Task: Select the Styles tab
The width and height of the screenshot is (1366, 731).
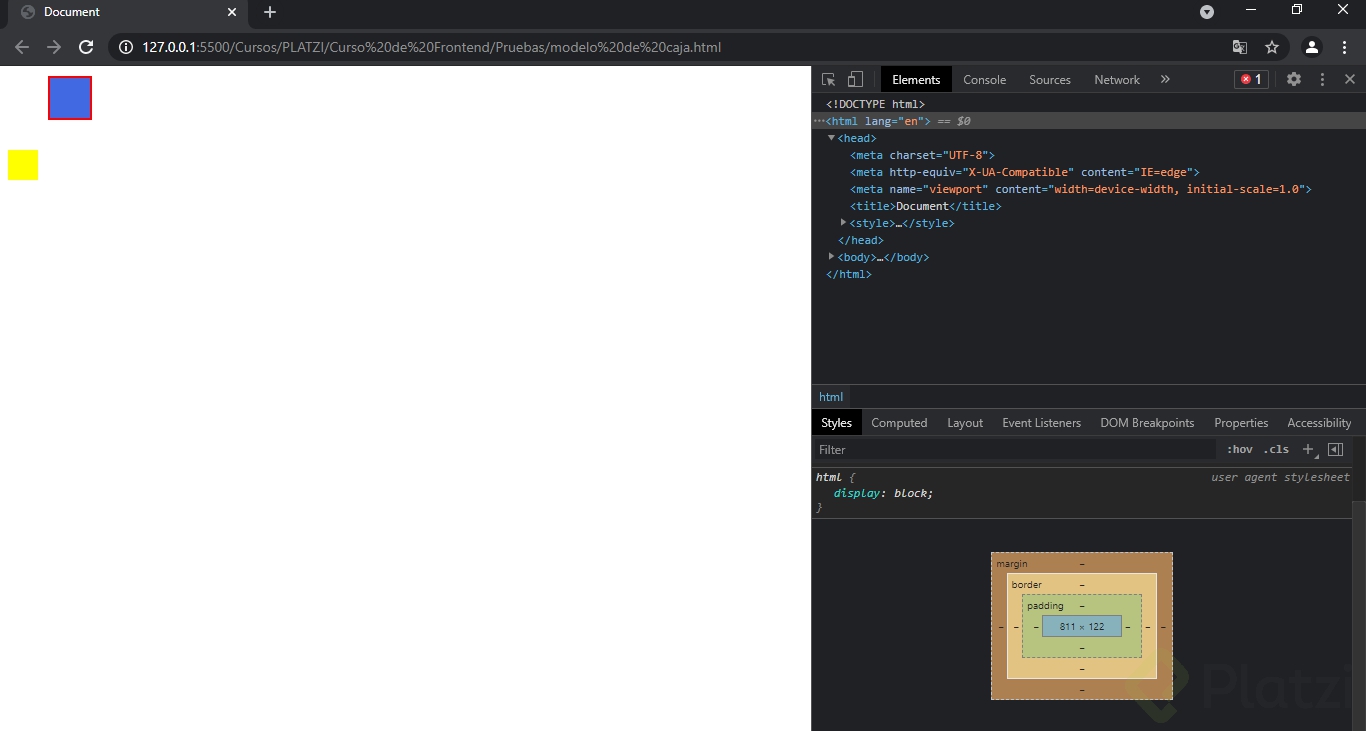Action: pos(836,422)
